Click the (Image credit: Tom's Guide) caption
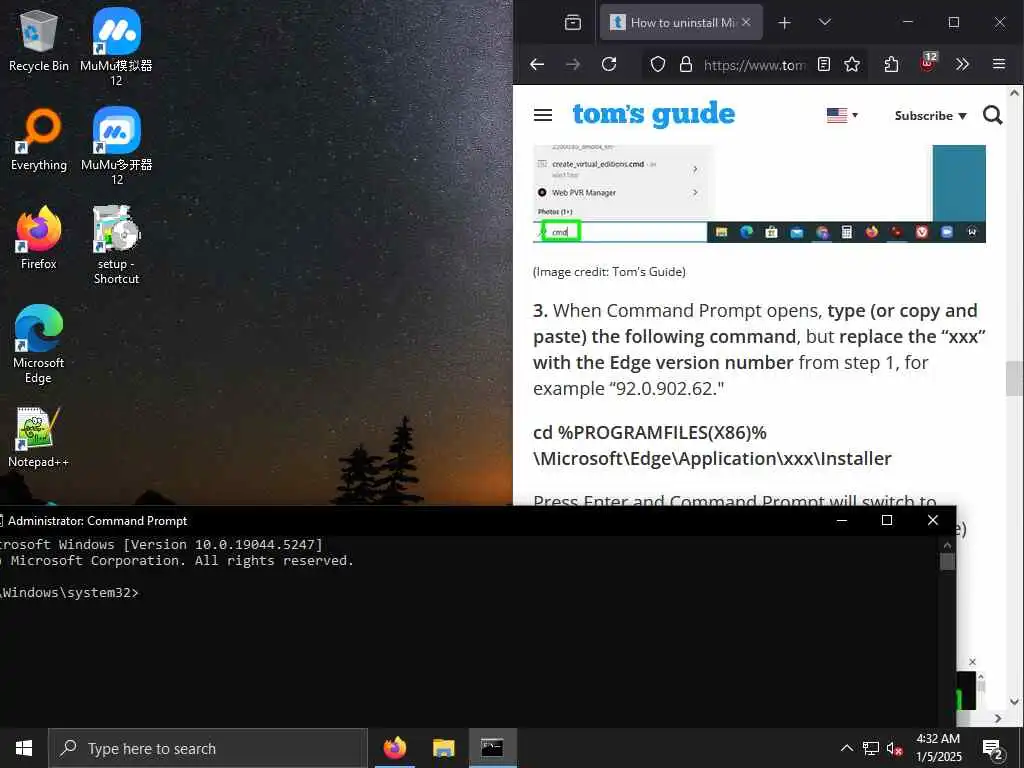 point(609,272)
